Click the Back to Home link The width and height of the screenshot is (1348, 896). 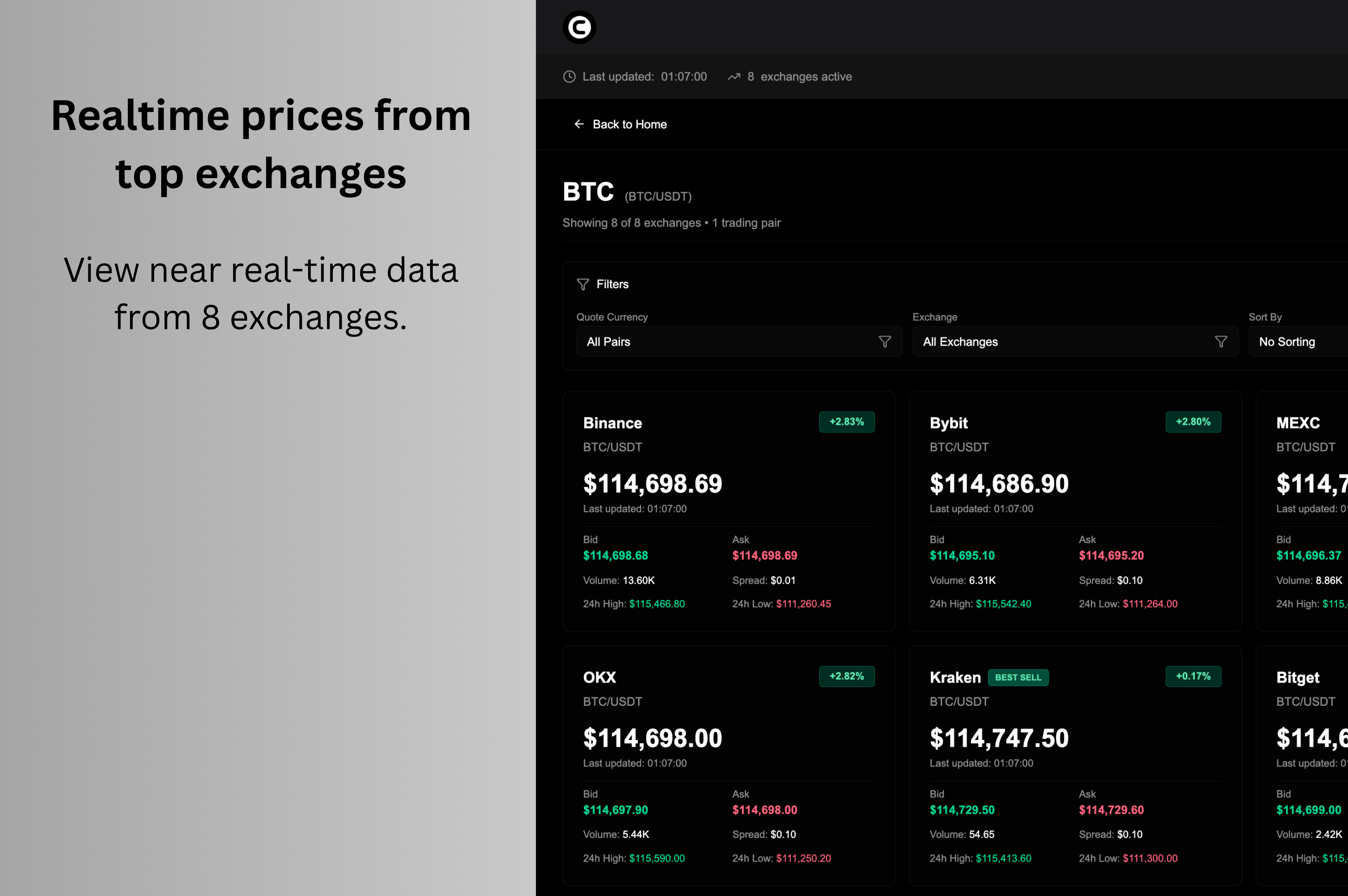628,124
